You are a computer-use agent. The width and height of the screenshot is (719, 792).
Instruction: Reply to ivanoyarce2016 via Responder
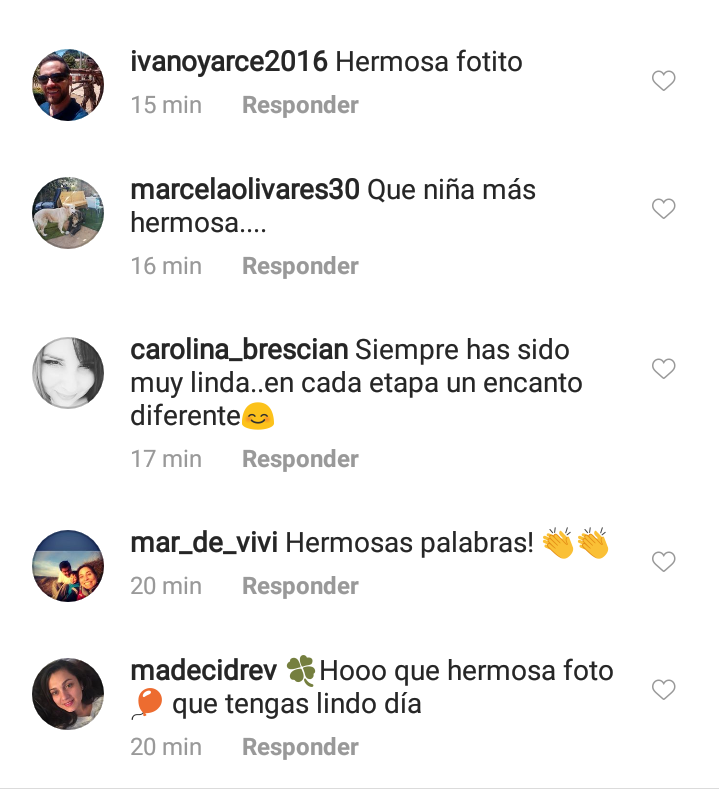(300, 105)
